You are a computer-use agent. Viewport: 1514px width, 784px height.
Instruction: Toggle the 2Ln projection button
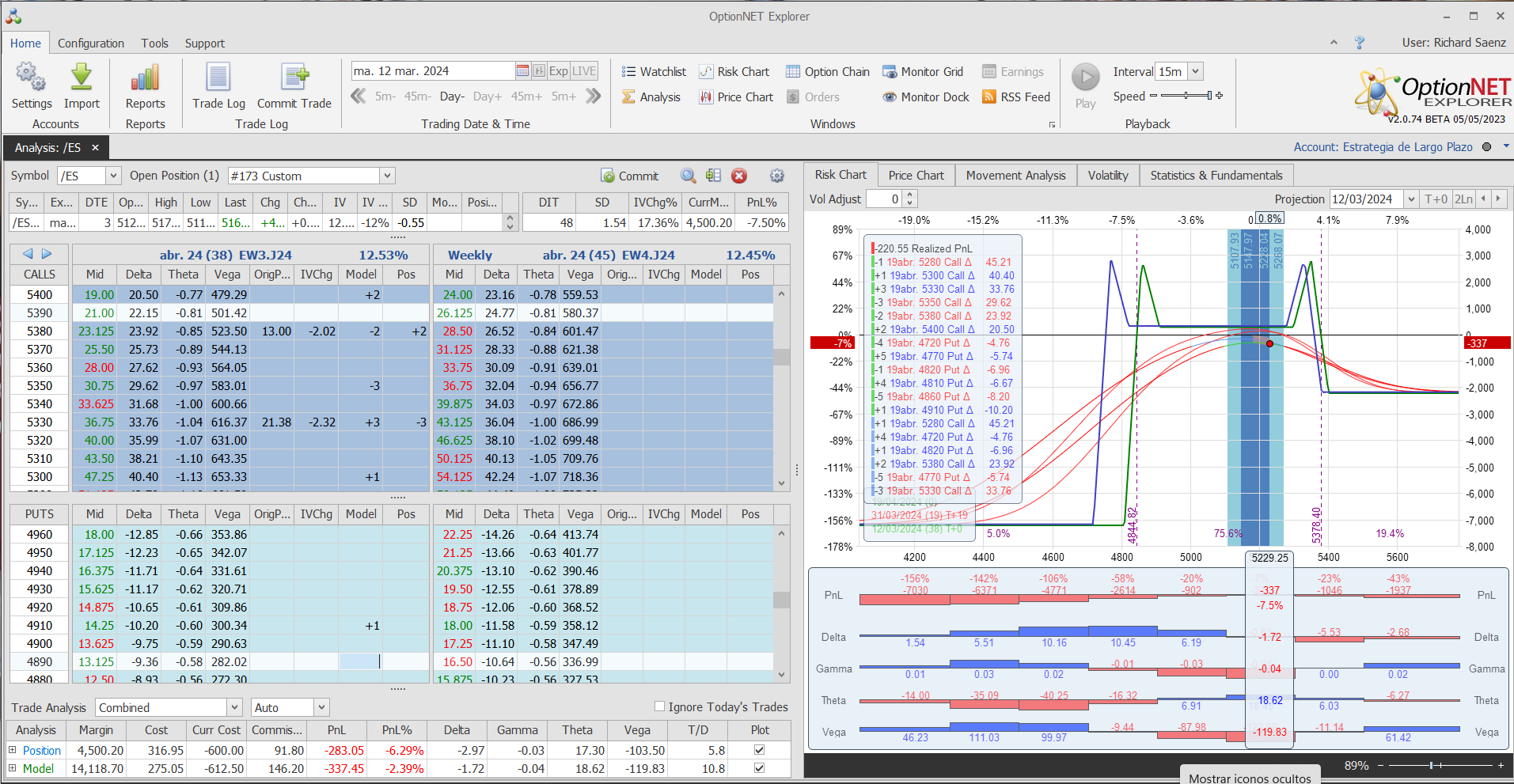(1464, 199)
